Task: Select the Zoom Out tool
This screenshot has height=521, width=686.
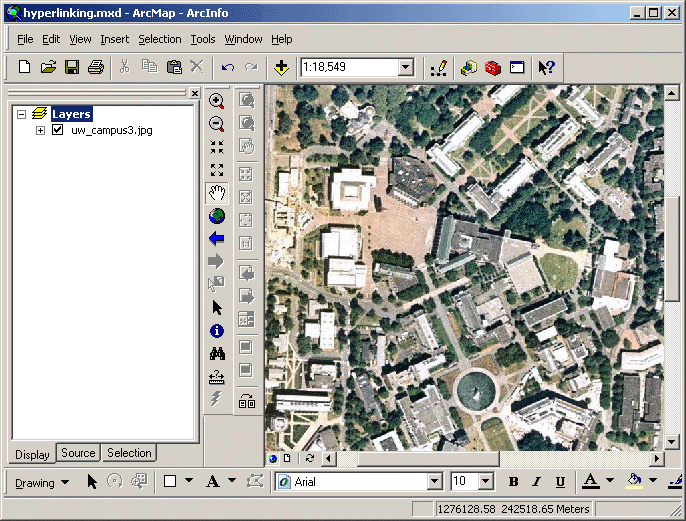Action: 216,124
